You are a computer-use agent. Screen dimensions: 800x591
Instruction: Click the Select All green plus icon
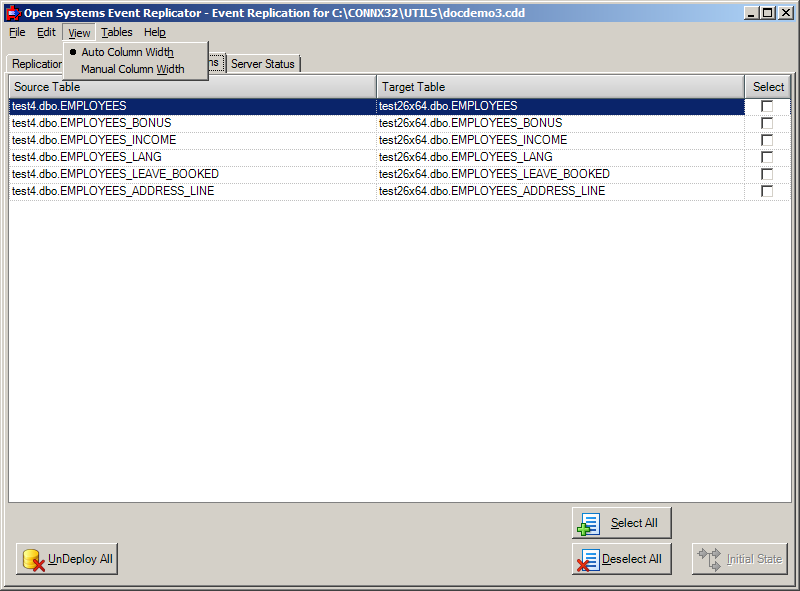tap(591, 522)
